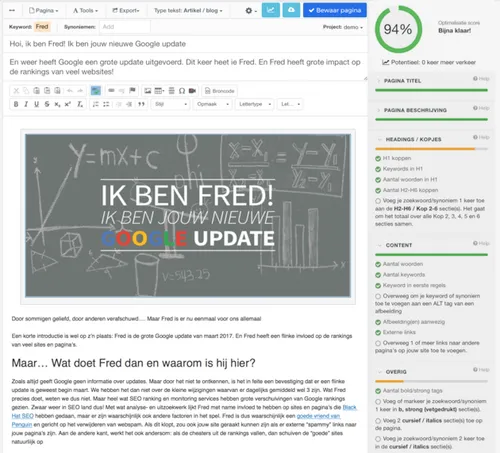500x453 pixels.
Task: Toggle underline formatting
Action: [x=37, y=104]
